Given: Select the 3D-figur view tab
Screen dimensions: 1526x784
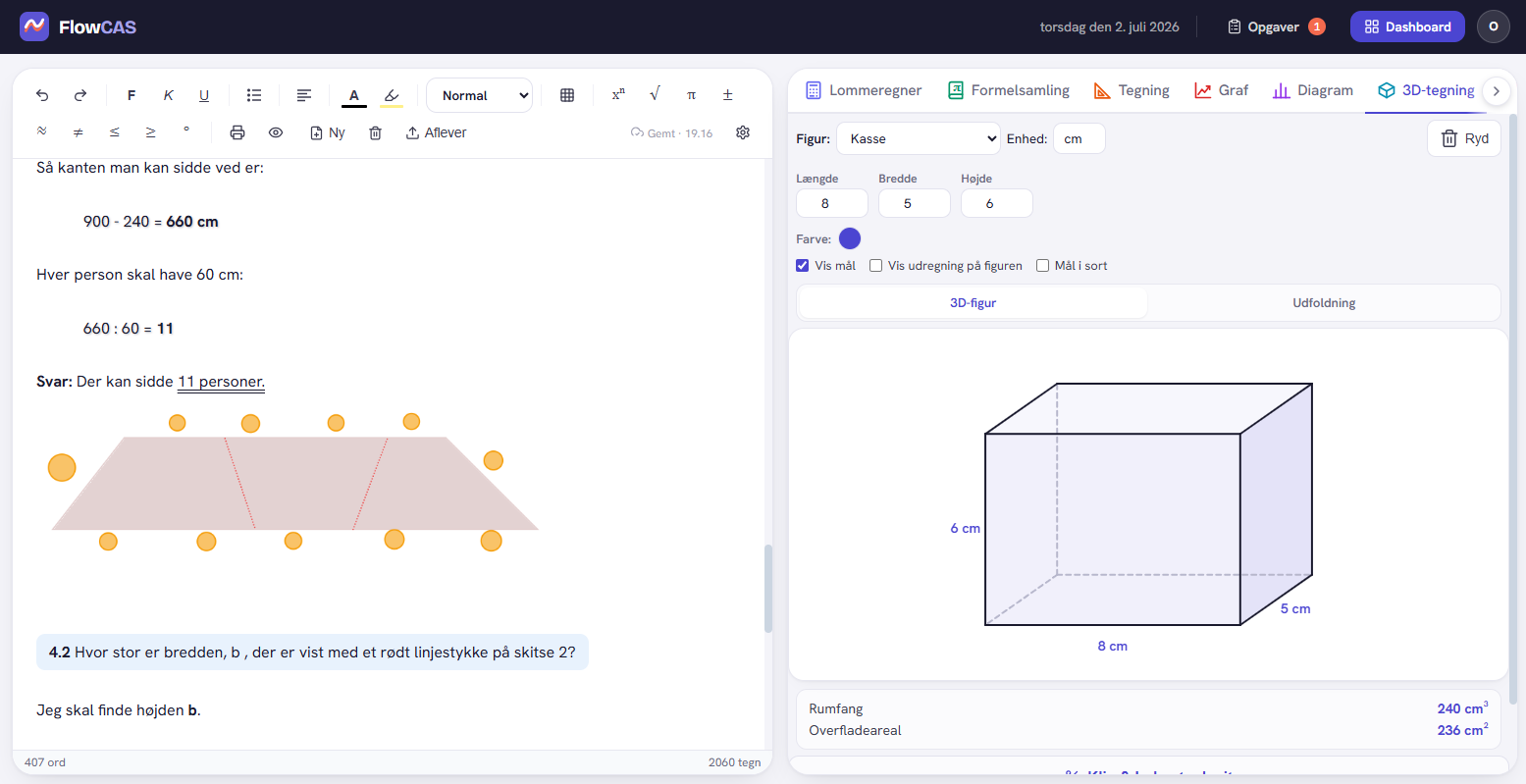Looking at the screenshot, I should click(x=973, y=303).
